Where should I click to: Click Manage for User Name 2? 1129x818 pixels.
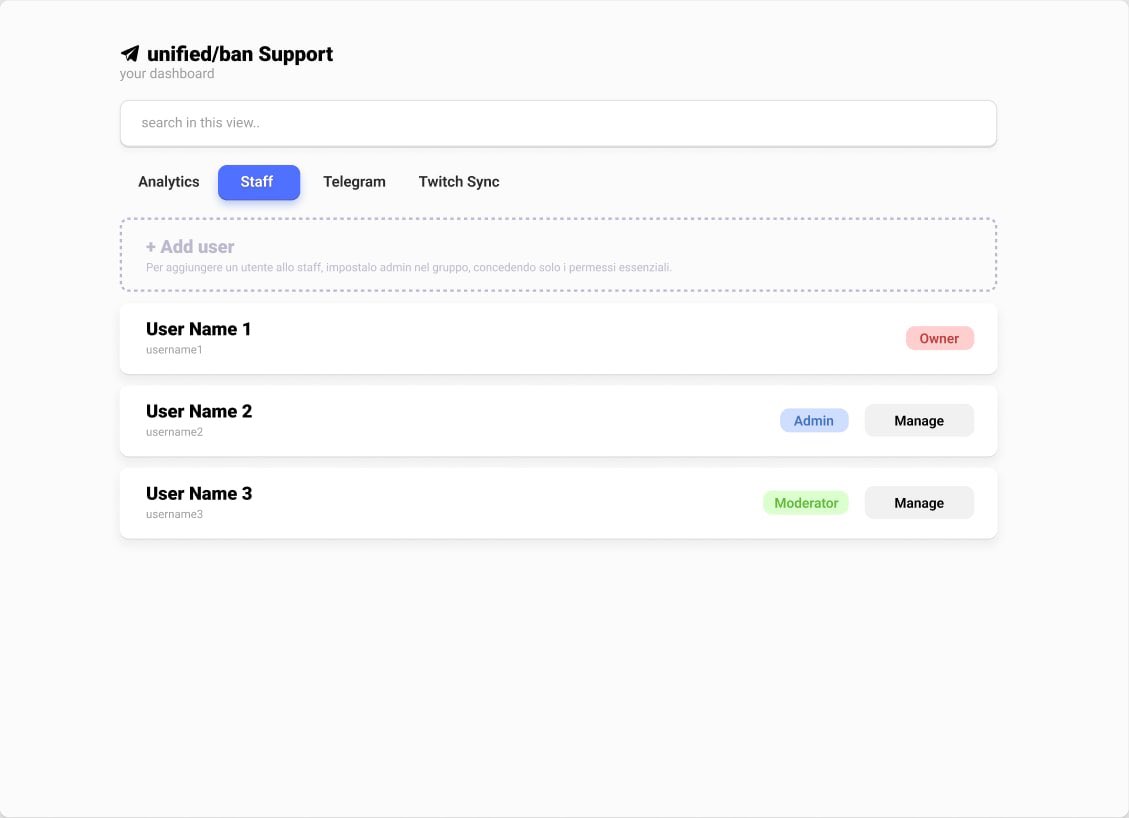click(x=919, y=421)
